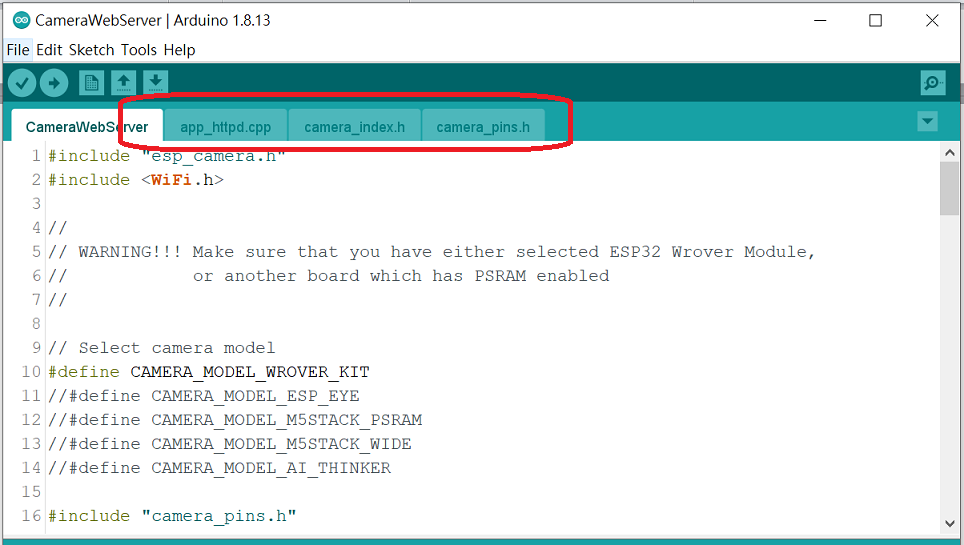Expand the tab options dropdown arrow
The height and width of the screenshot is (545, 964).
click(x=927, y=121)
